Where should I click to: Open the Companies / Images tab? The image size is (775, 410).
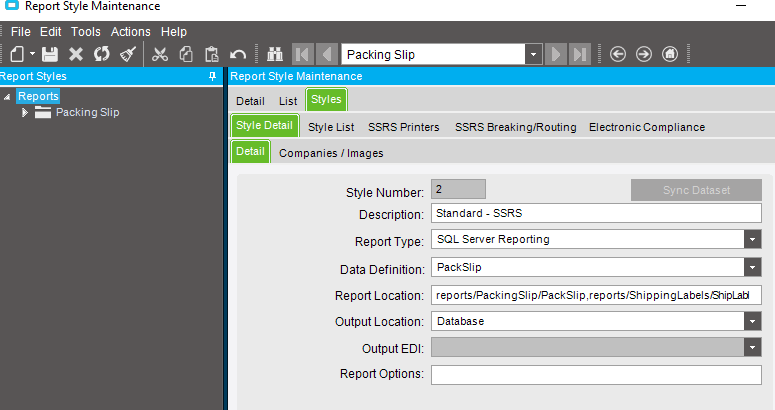(x=331, y=153)
